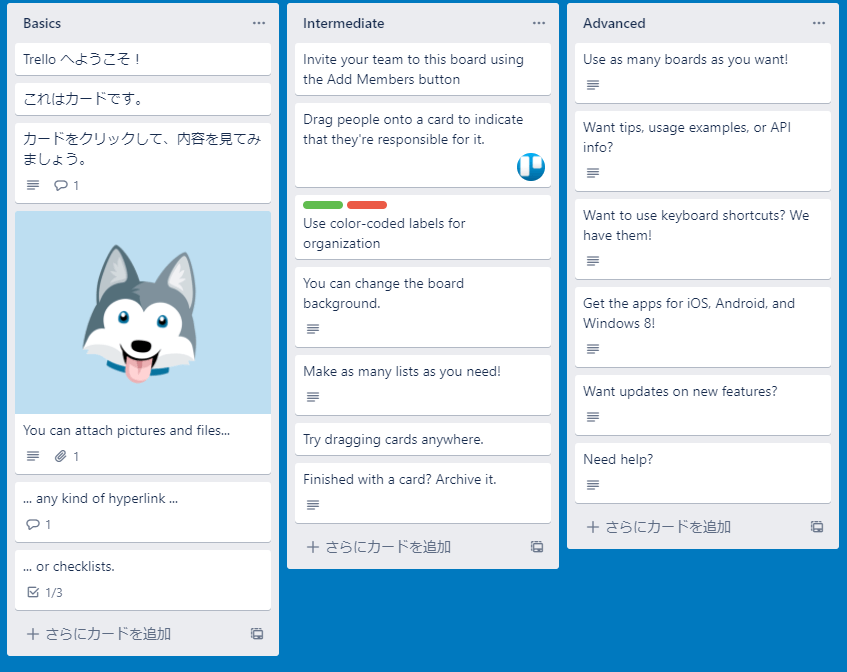Viewport: 847px width, 672px height.
Task: Click description icon on change board background card
Action: [313, 329]
